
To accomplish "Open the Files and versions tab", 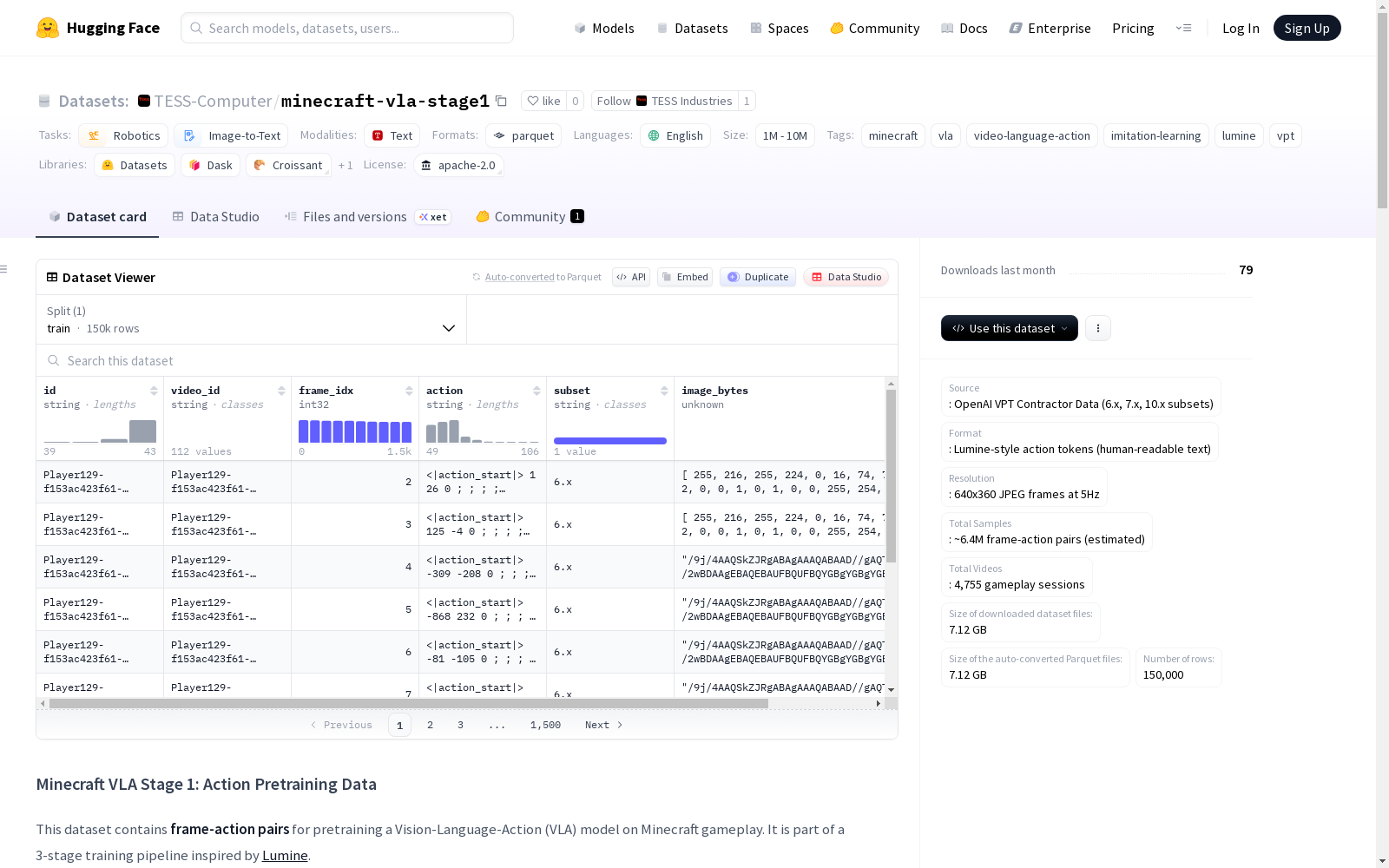I will click(367, 217).
